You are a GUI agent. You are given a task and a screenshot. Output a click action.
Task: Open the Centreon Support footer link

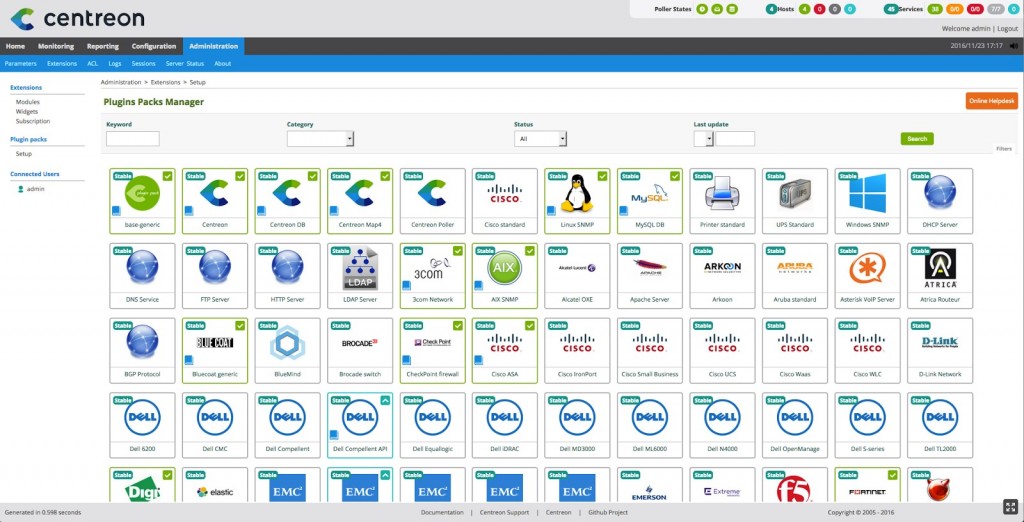504,512
